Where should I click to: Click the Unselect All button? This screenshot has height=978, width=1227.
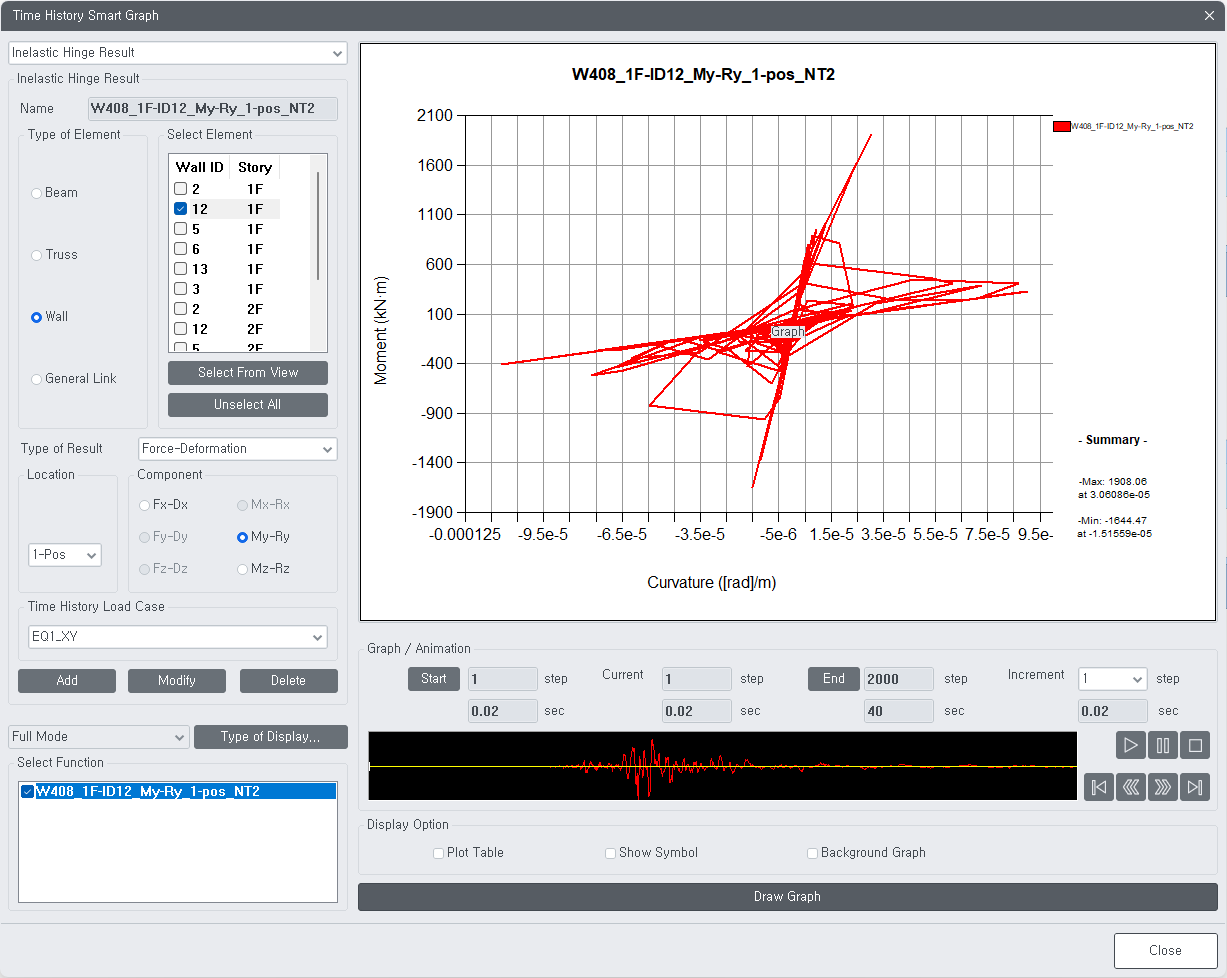(x=248, y=405)
